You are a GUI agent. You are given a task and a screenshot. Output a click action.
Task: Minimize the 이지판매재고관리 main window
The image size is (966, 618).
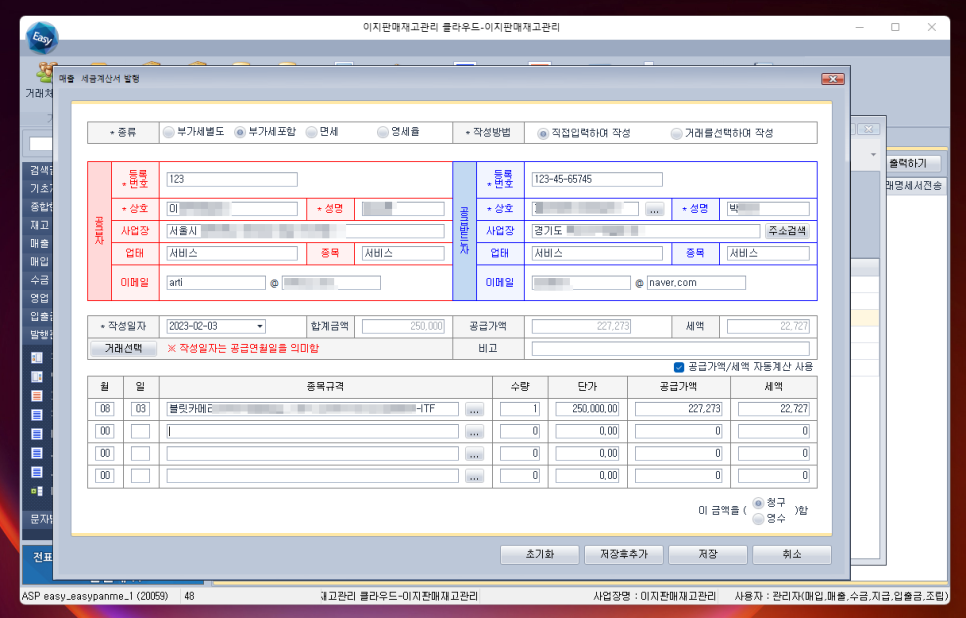click(860, 27)
